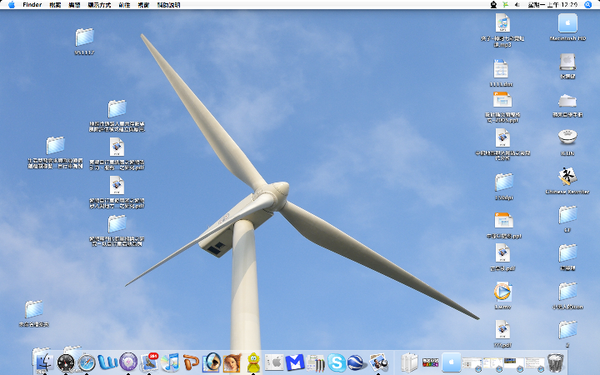Open the 前往 (Go) menu
Viewport: 600px width, 375px height.
pyautogui.click(x=124, y=5)
